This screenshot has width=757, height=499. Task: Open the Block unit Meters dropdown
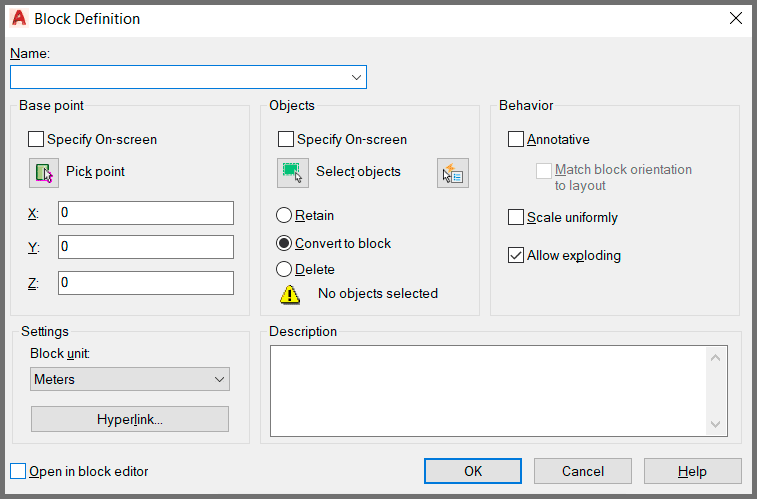coord(130,379)
